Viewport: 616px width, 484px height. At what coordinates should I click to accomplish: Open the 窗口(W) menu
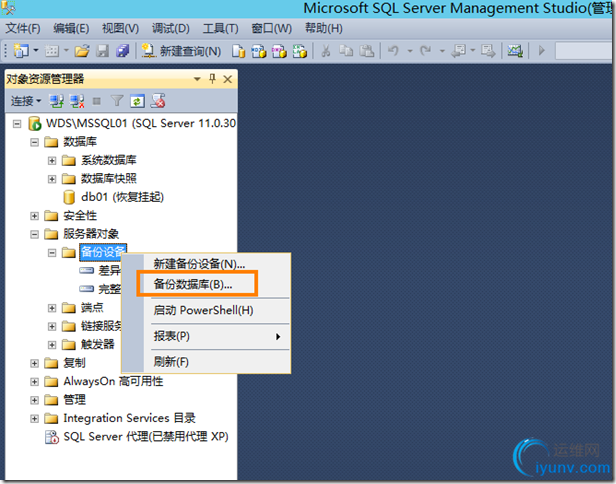pos(271,28)
